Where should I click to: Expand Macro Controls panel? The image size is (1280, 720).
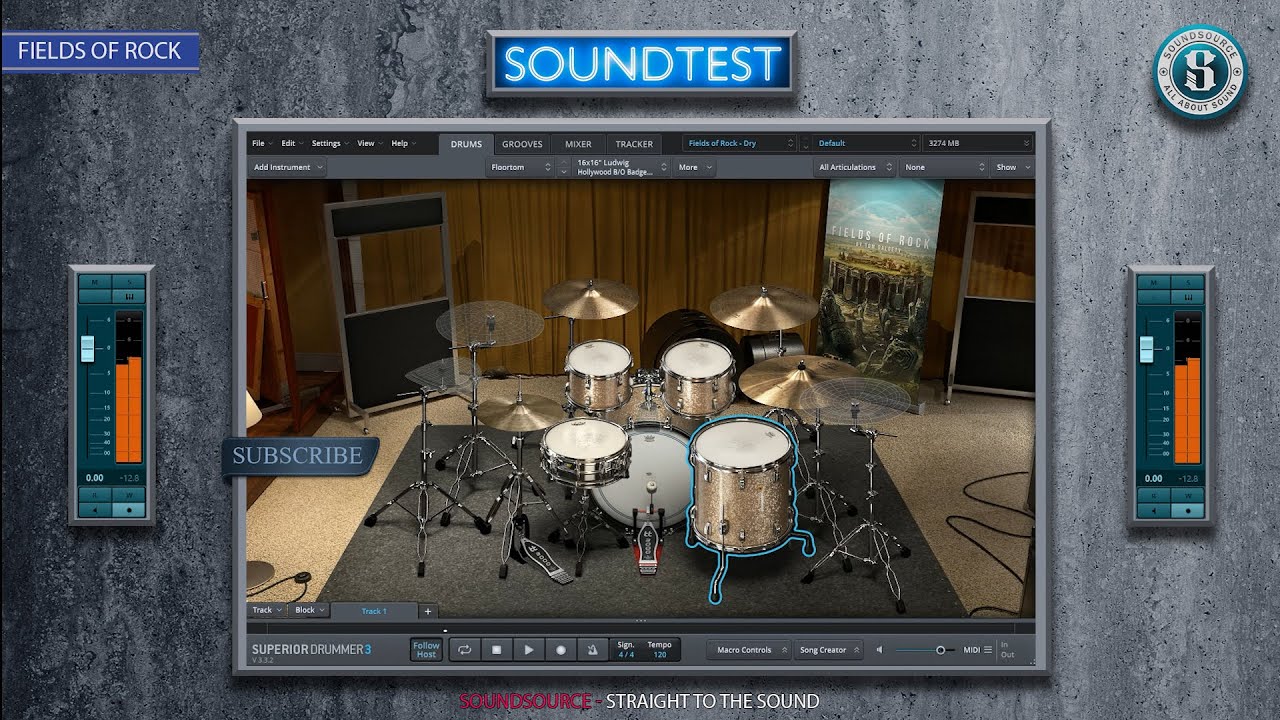point(749,650)
